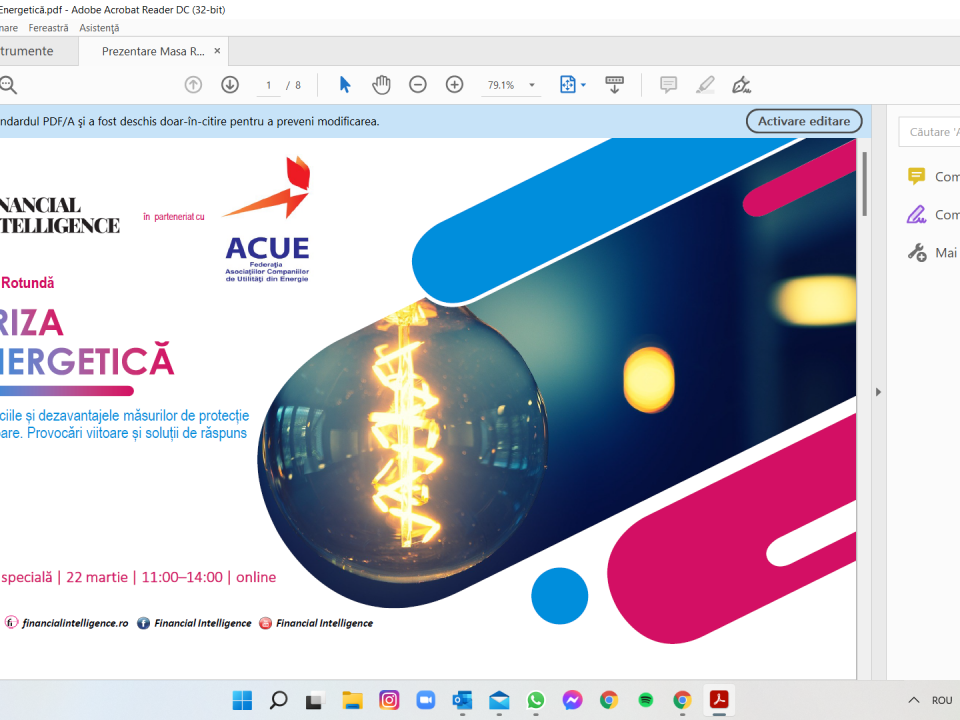960x720 pixels.
Task: Click the page number input field
Action: click(268, 86)
